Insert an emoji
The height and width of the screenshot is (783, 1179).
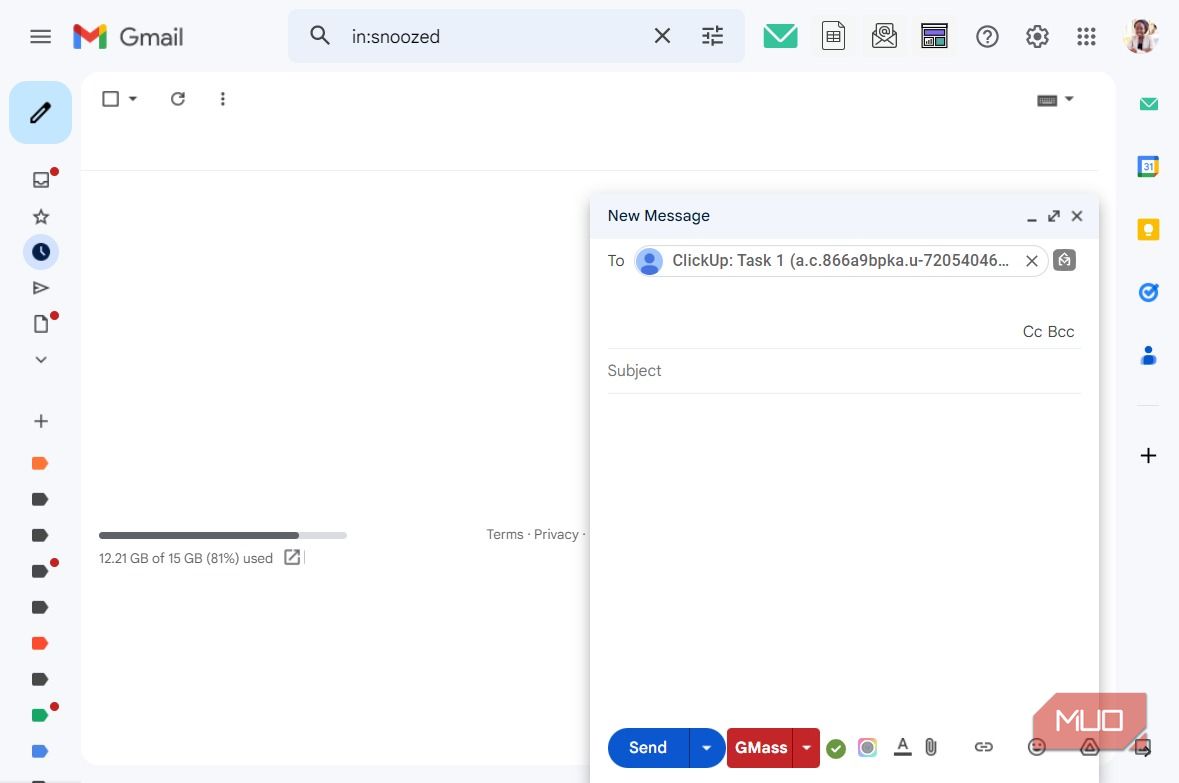coord(1036,747)
